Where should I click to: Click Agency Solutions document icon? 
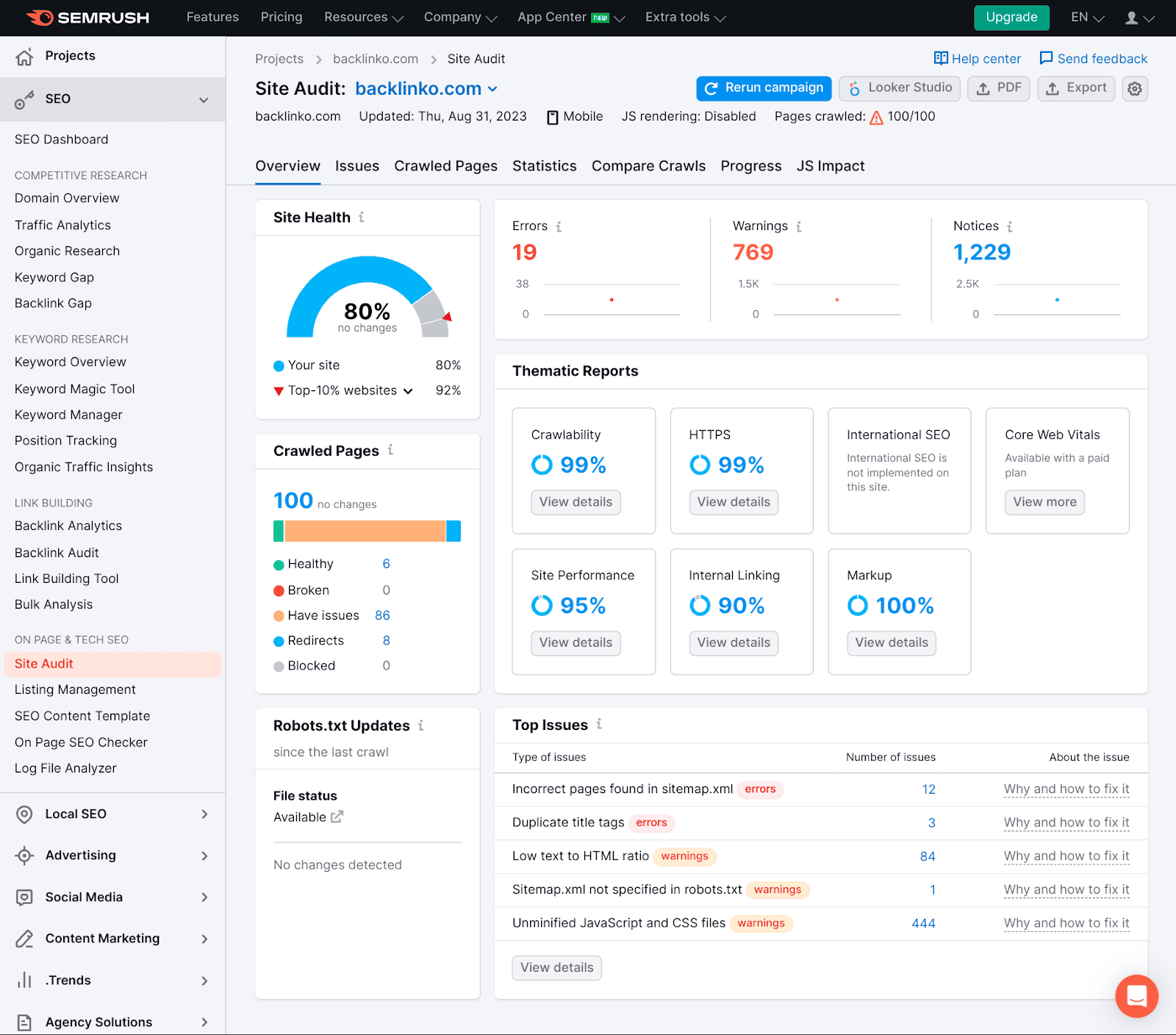click(x=24, y=1023)
